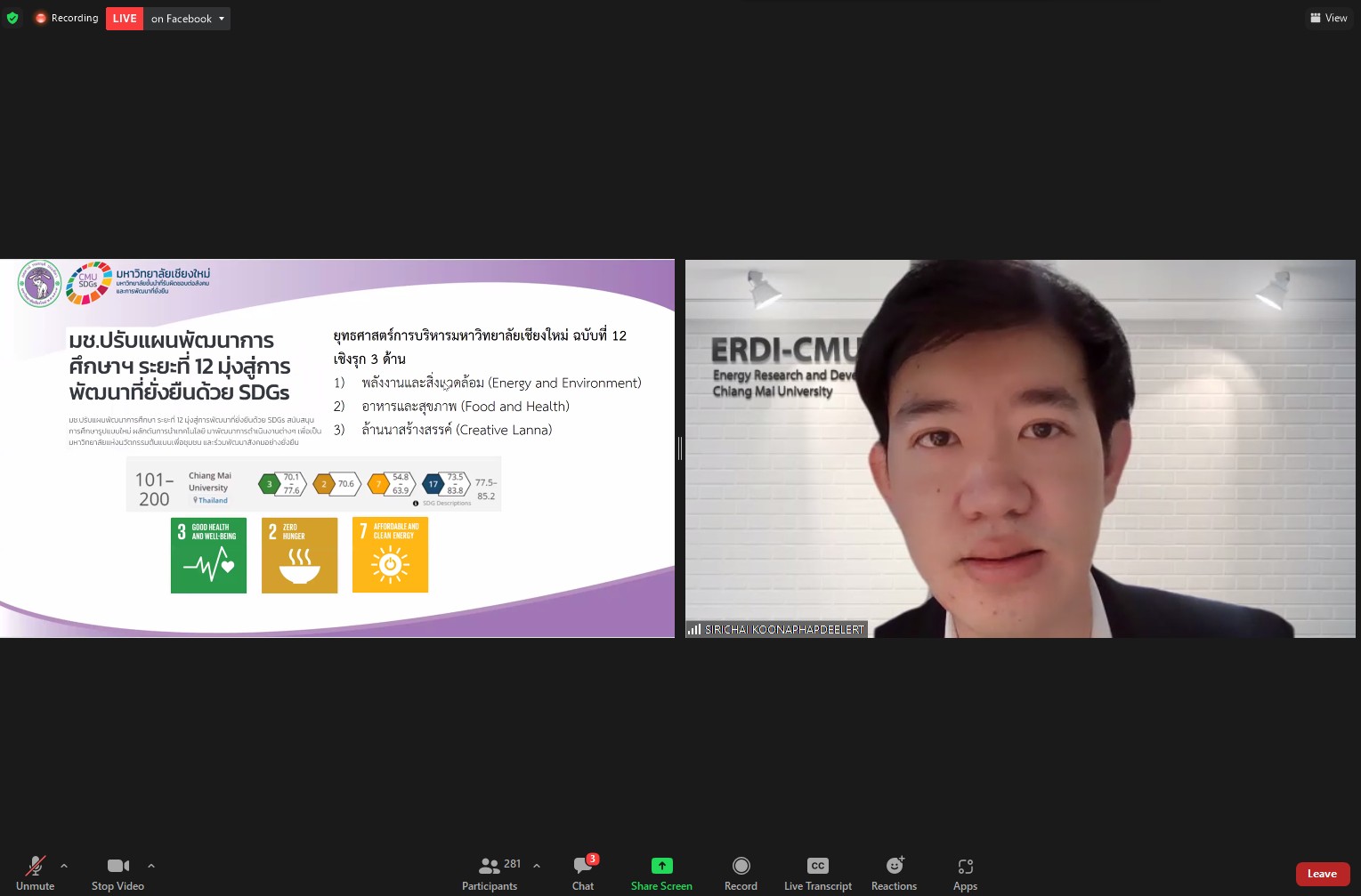Expand the participants options caret
Screen dimensions: 1361x896
pyautogui.click(x=537, y=865)
